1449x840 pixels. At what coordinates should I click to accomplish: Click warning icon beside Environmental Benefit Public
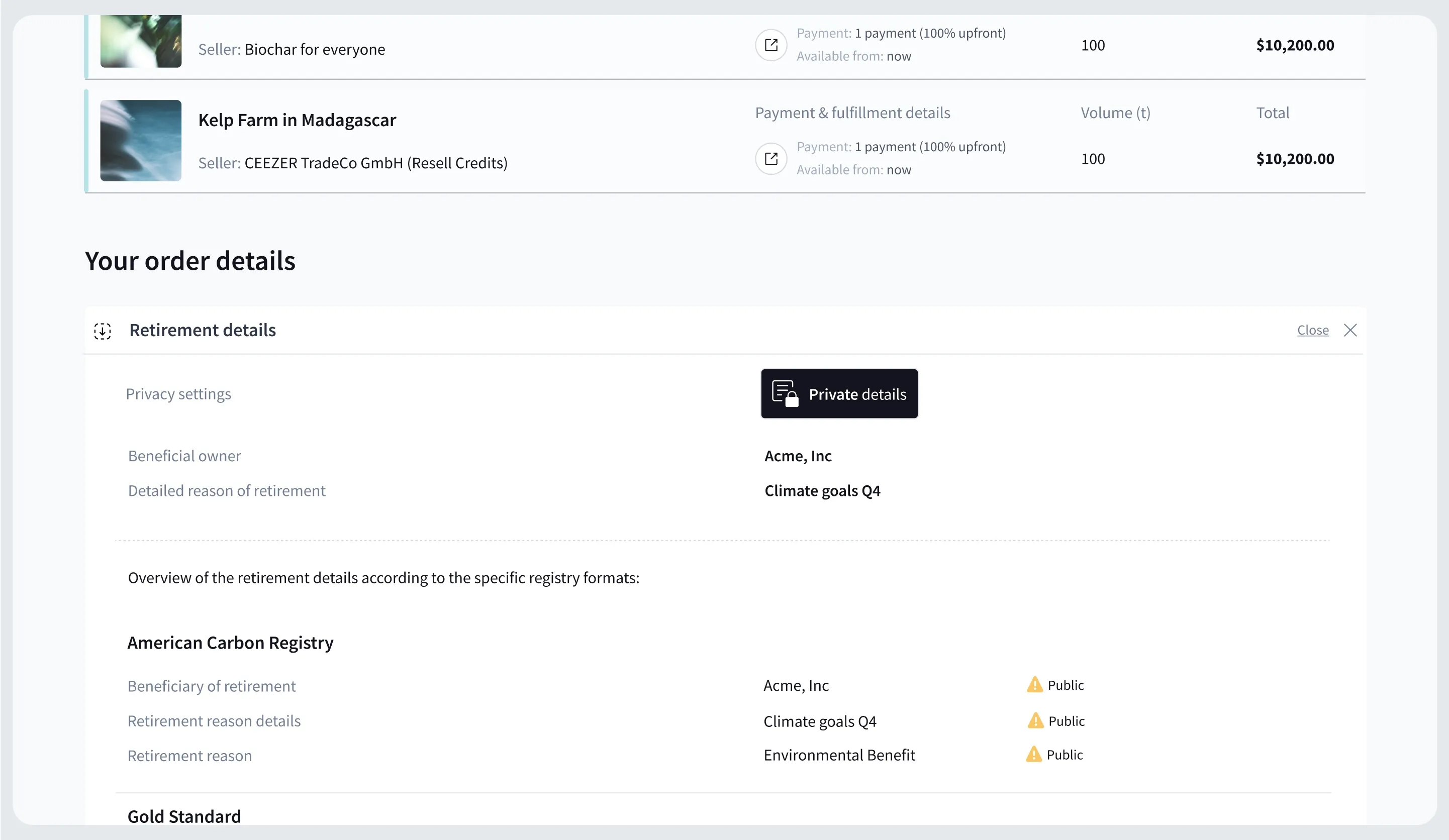pyautogui.click(x=1033, y=754)
